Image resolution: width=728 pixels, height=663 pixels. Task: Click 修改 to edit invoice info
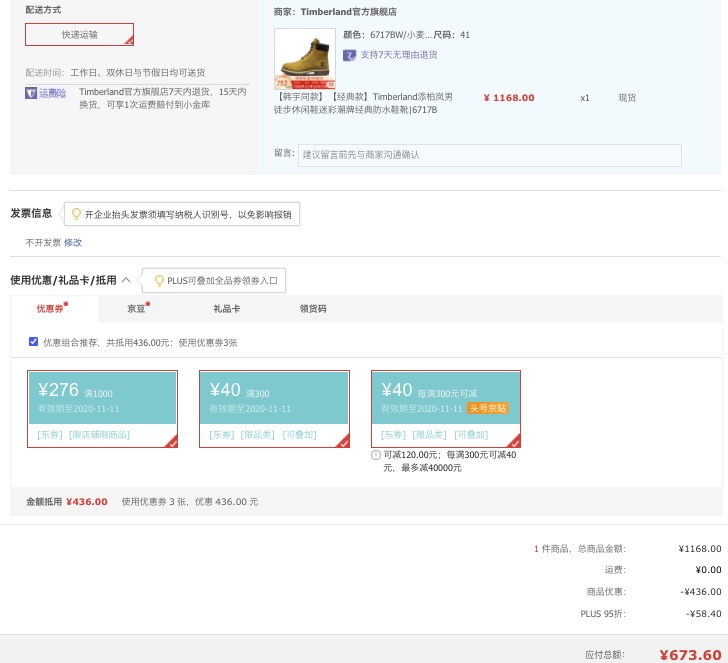pos(73,242)
